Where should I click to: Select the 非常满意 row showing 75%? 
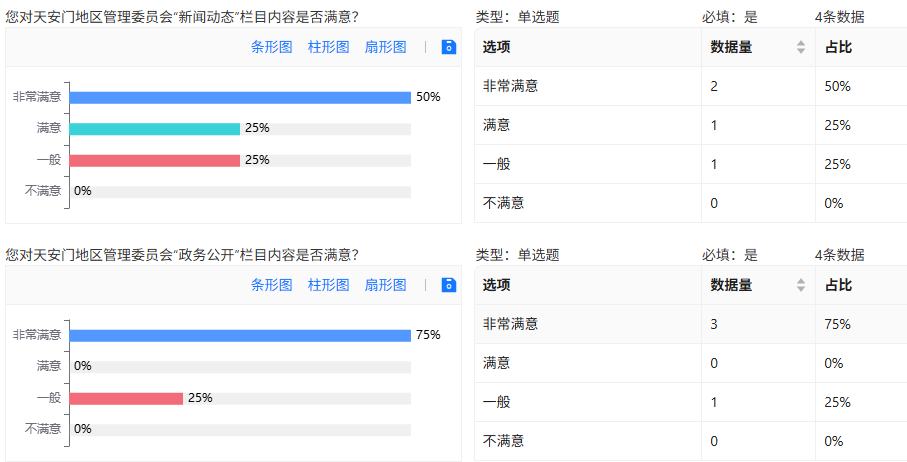pos(691,324)
